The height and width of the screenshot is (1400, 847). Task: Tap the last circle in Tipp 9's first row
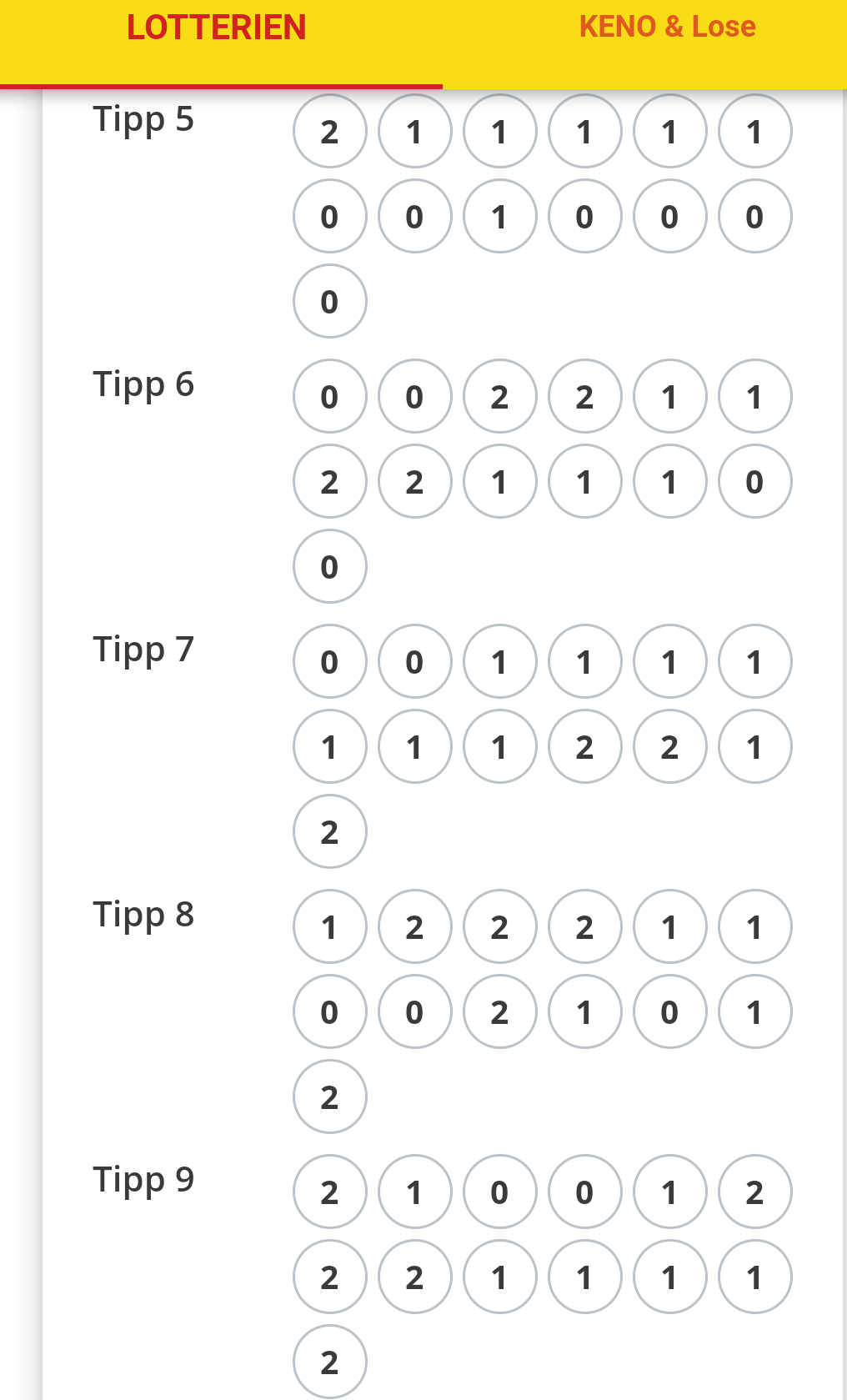755,1192
